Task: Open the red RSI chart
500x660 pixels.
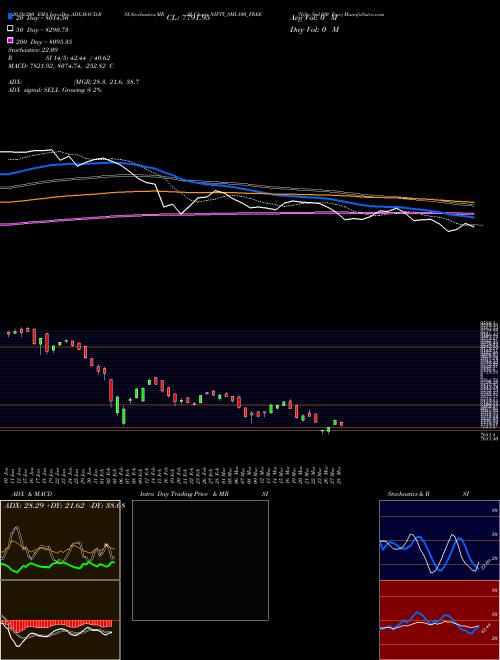Action: click(x=439, y=620)
